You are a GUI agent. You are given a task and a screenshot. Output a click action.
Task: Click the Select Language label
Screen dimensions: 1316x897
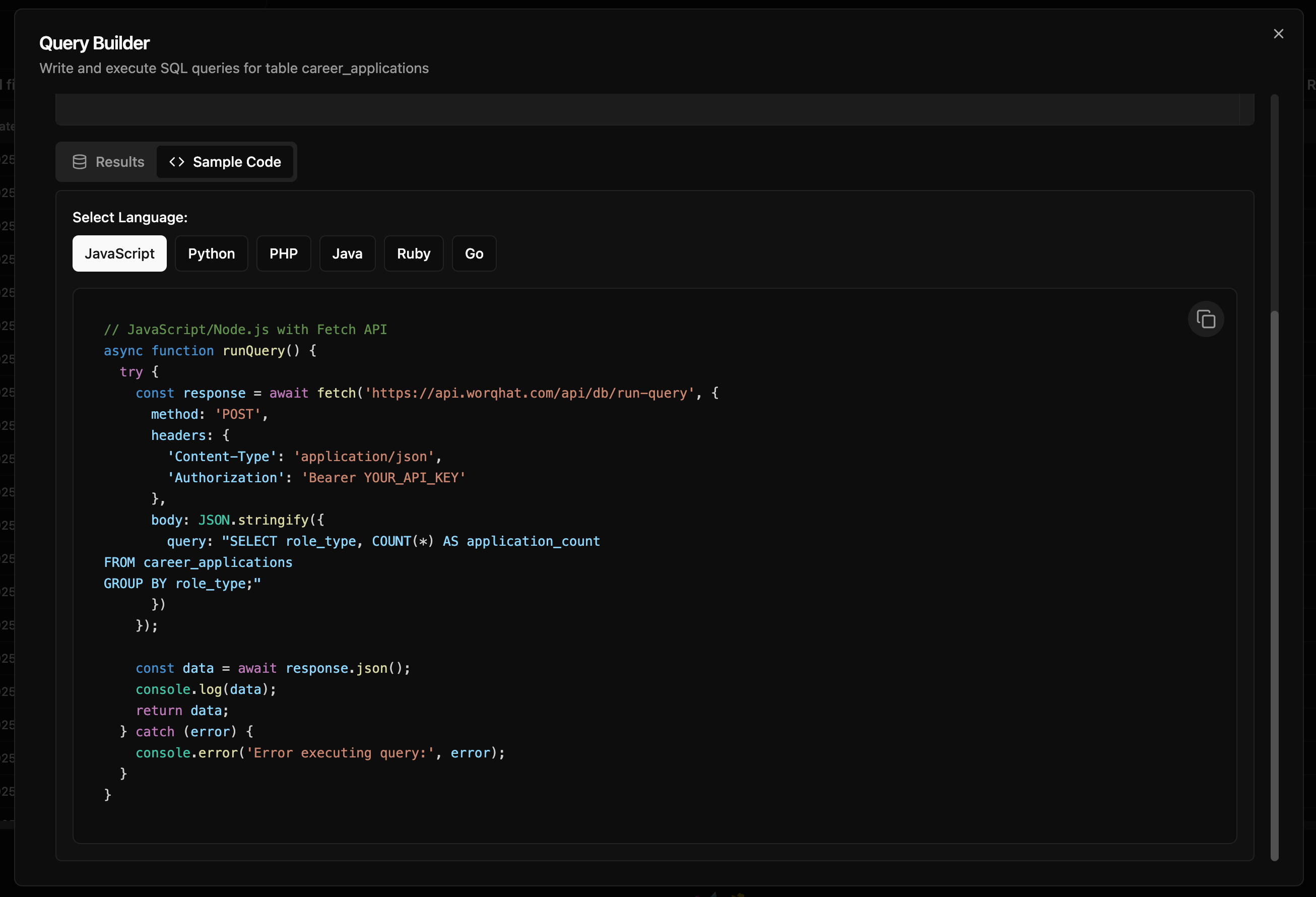129,218
